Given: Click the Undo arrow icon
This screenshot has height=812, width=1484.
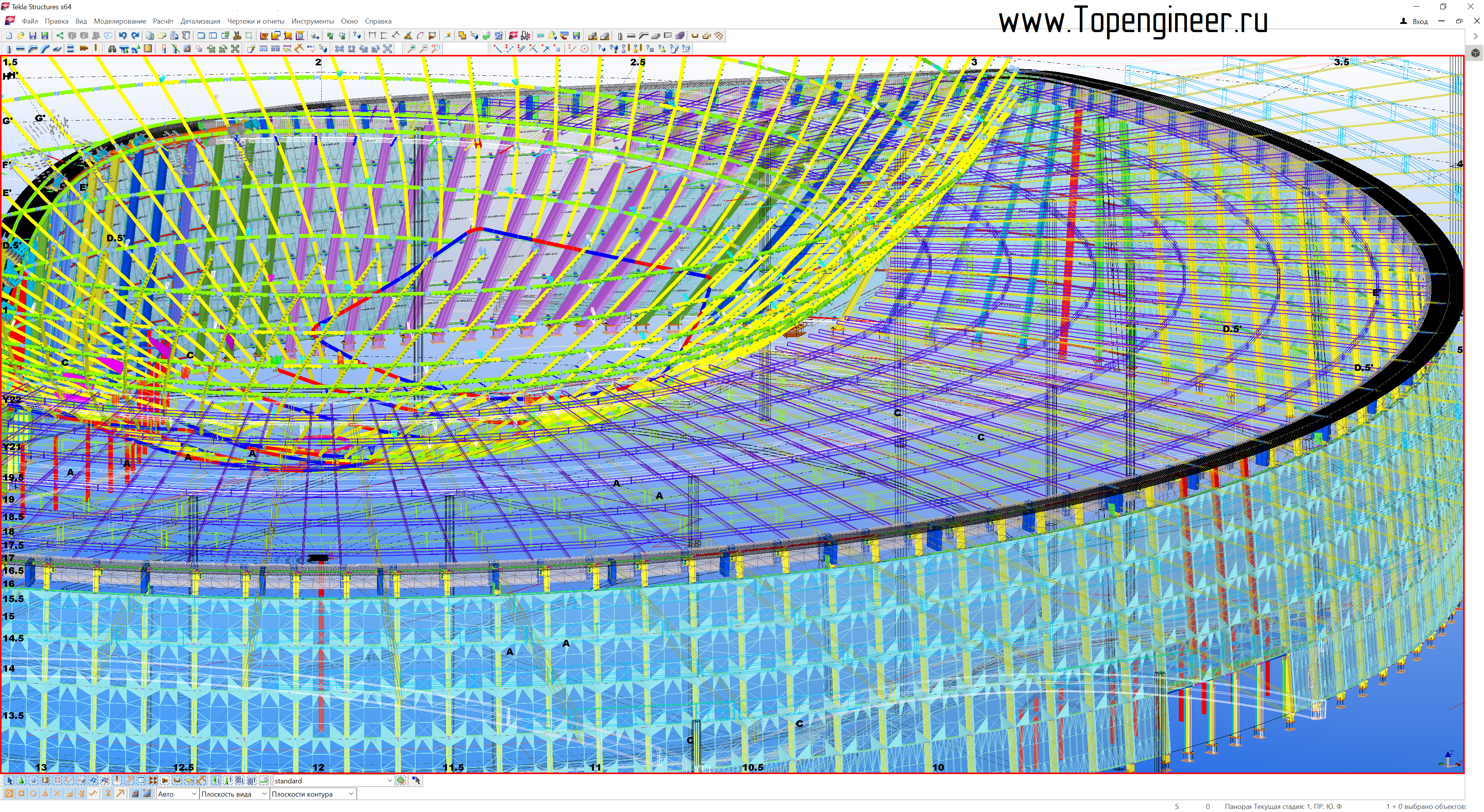Looking at the screenshot, I should (123, 36).
